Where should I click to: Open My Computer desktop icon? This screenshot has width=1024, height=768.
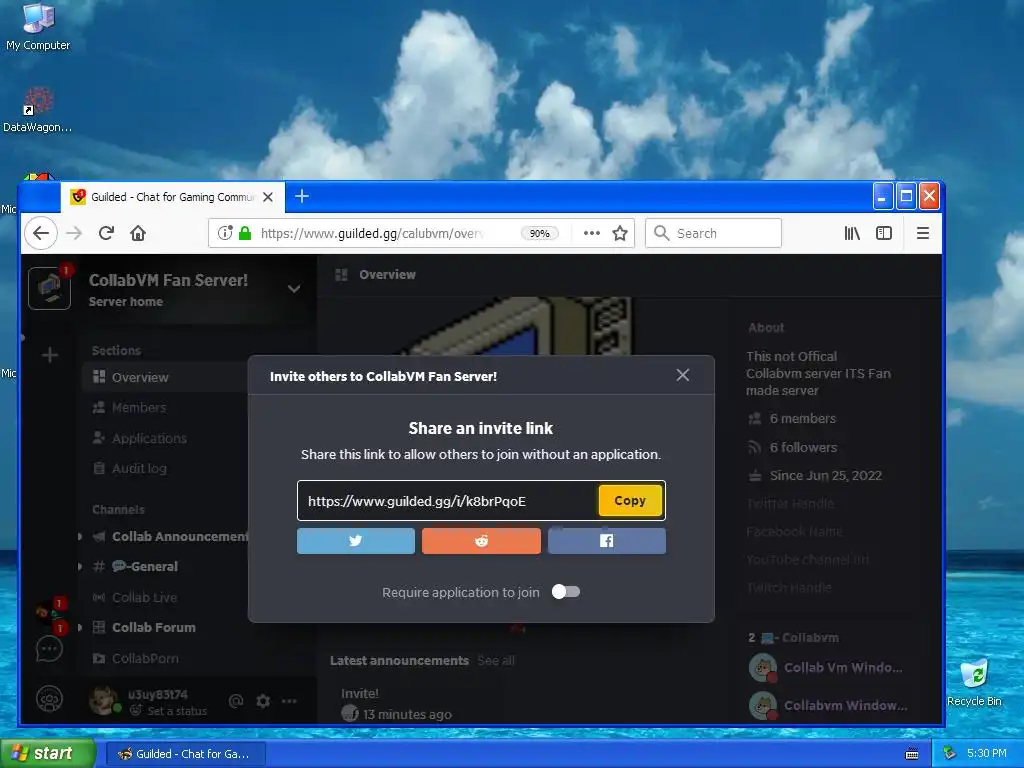pyautogui.click(x=38, y=27)
